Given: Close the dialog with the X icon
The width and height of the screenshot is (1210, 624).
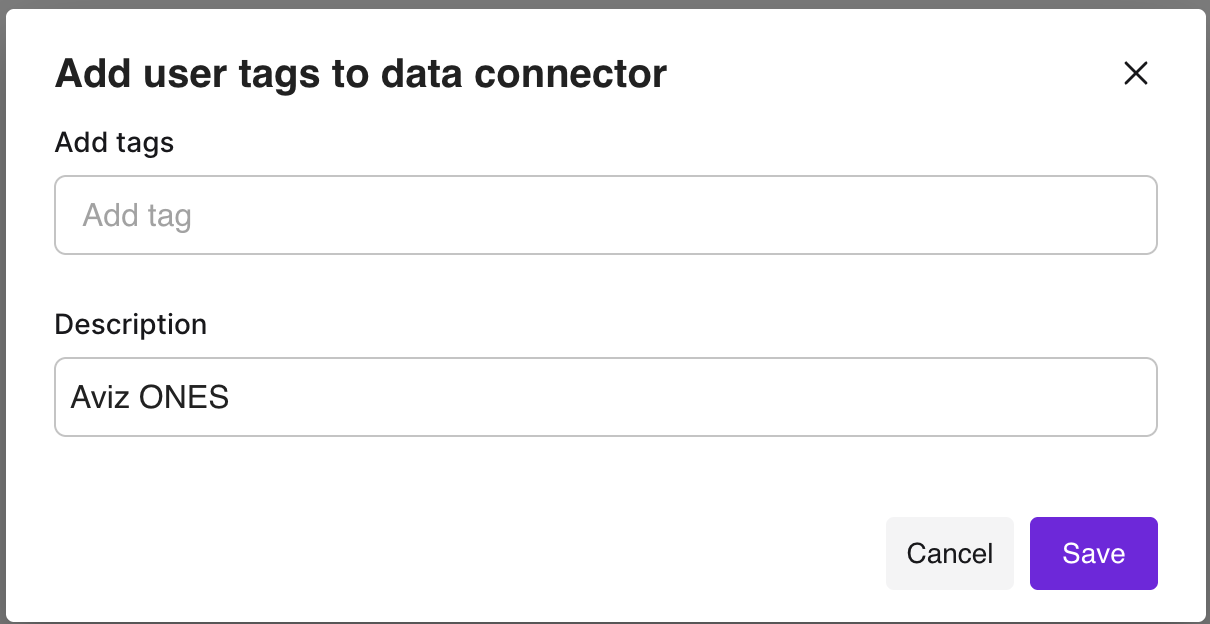Looking at the screenshot, I should tap(1135, 73).
